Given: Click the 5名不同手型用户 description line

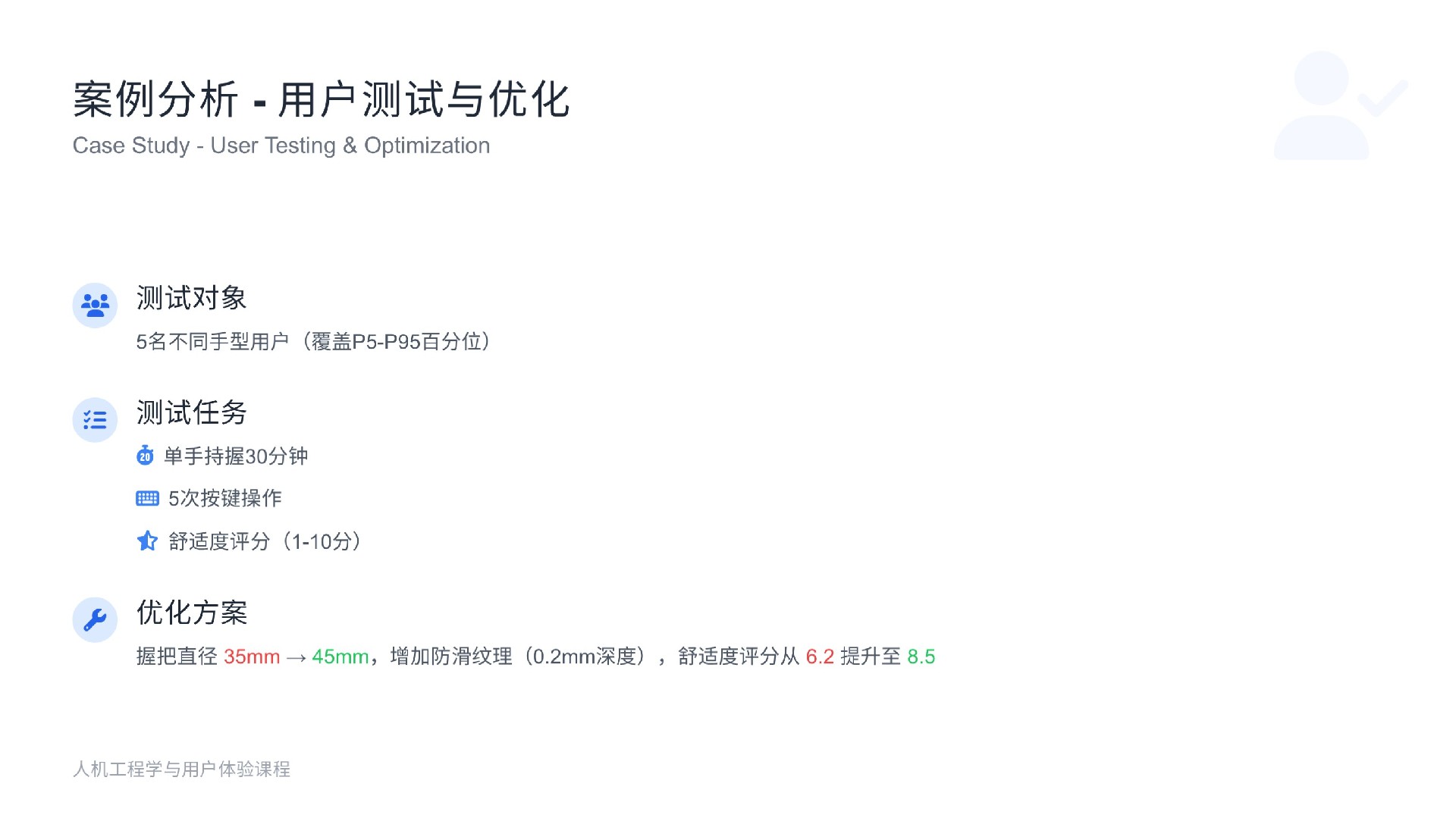Looking at the screenshot, I should coord(313,342).
